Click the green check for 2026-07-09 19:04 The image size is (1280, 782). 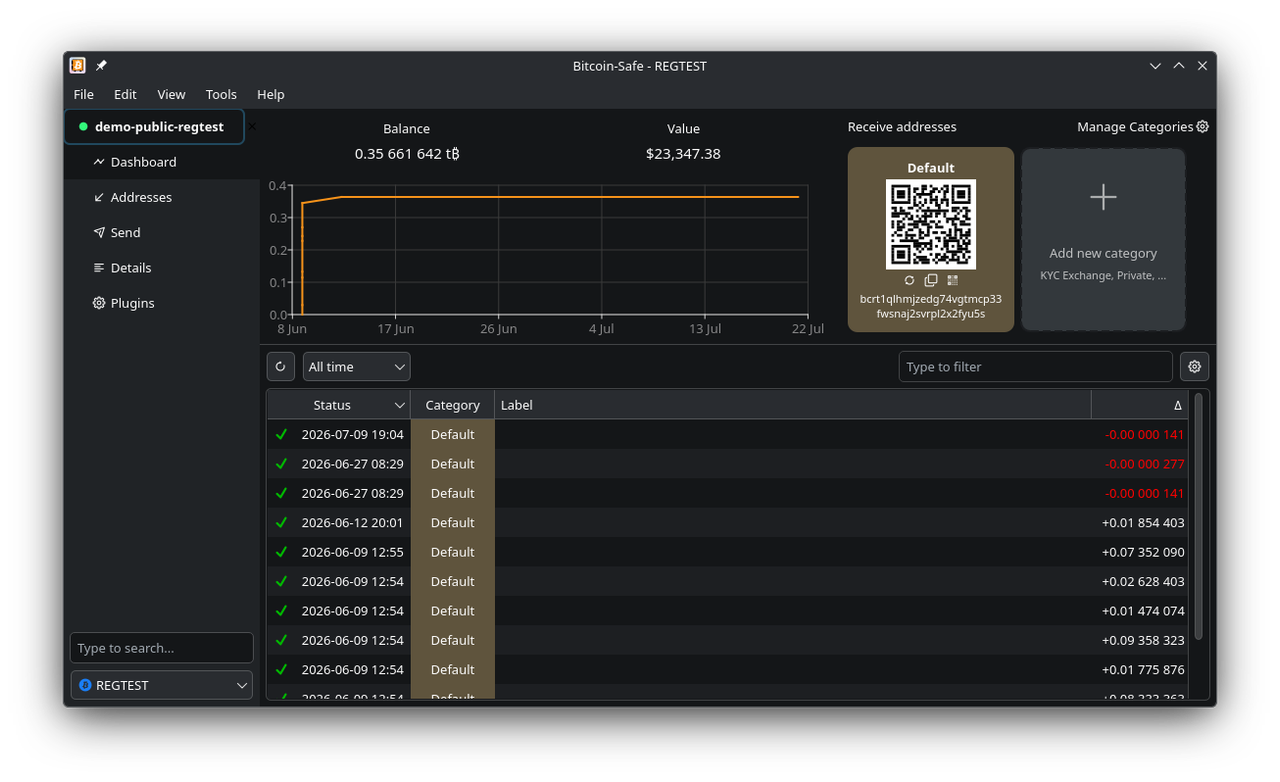tap(282, 435)
